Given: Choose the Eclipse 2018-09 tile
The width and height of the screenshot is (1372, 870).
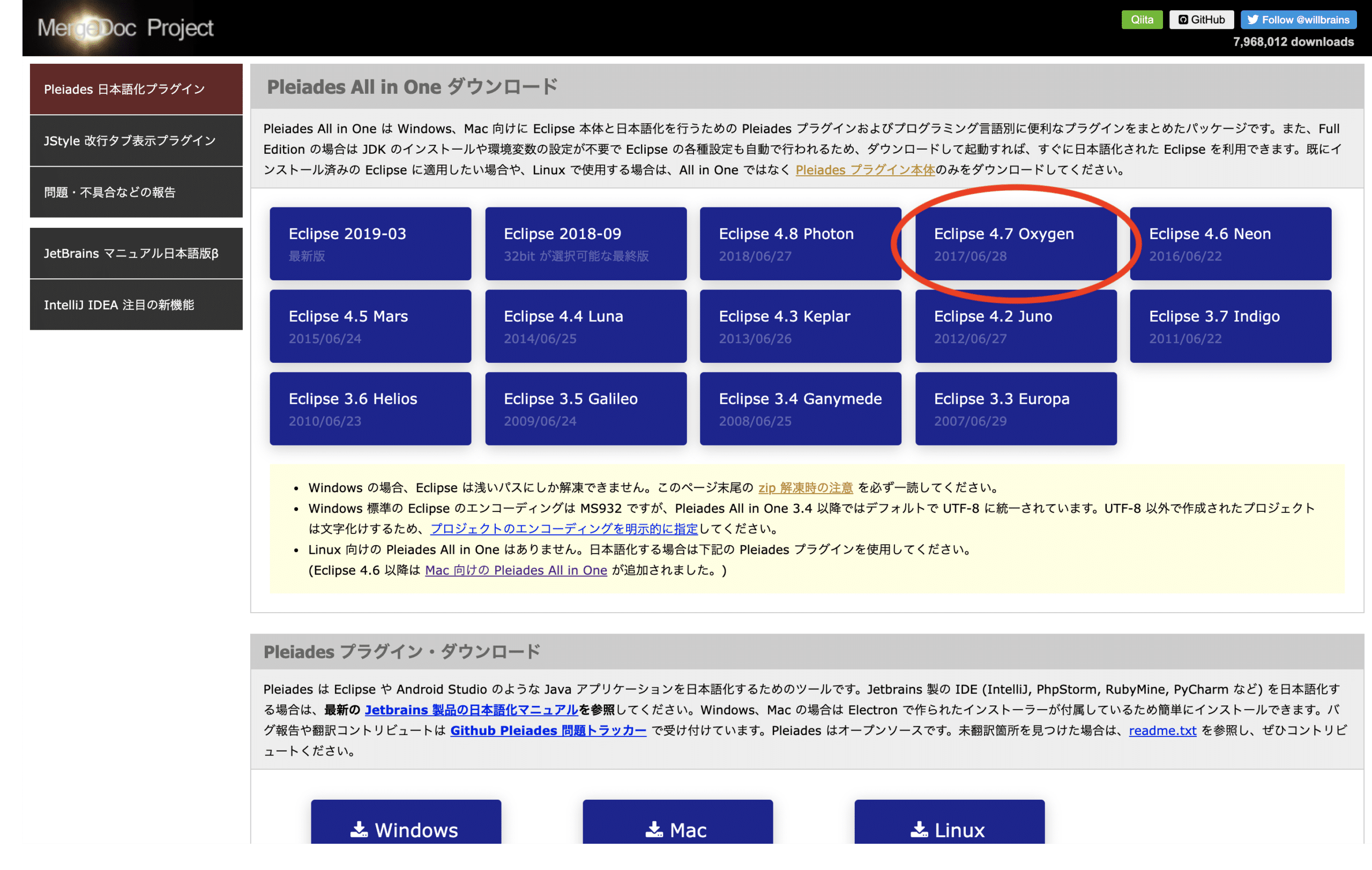Looking at the screenshot, I should pos(586,243).
